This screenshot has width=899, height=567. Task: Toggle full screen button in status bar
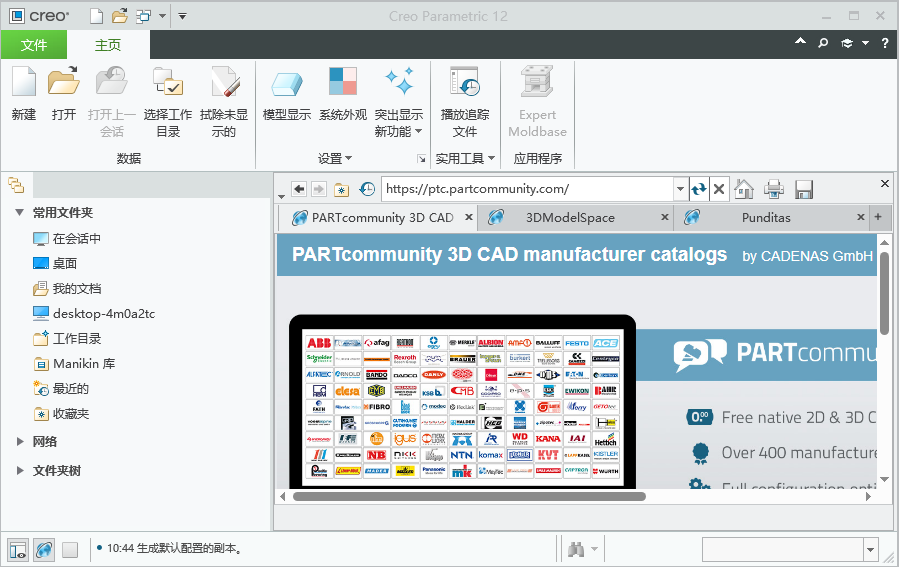pyautogui.click(x=70, y=549)
